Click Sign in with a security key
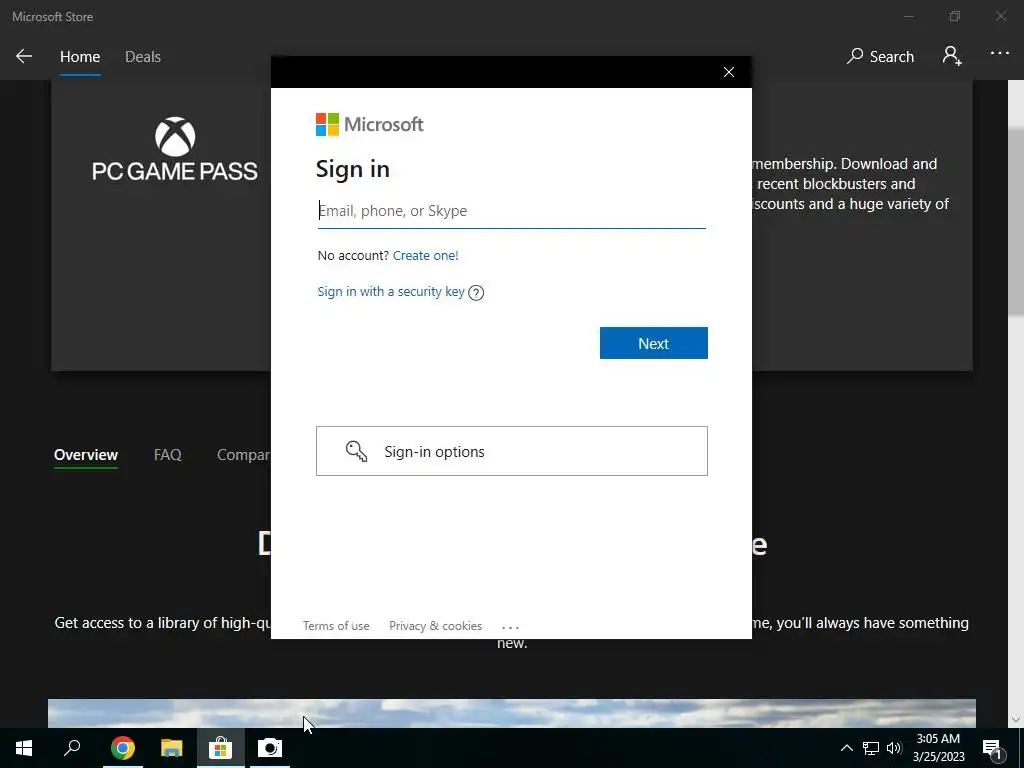 [x=391, y=291]
